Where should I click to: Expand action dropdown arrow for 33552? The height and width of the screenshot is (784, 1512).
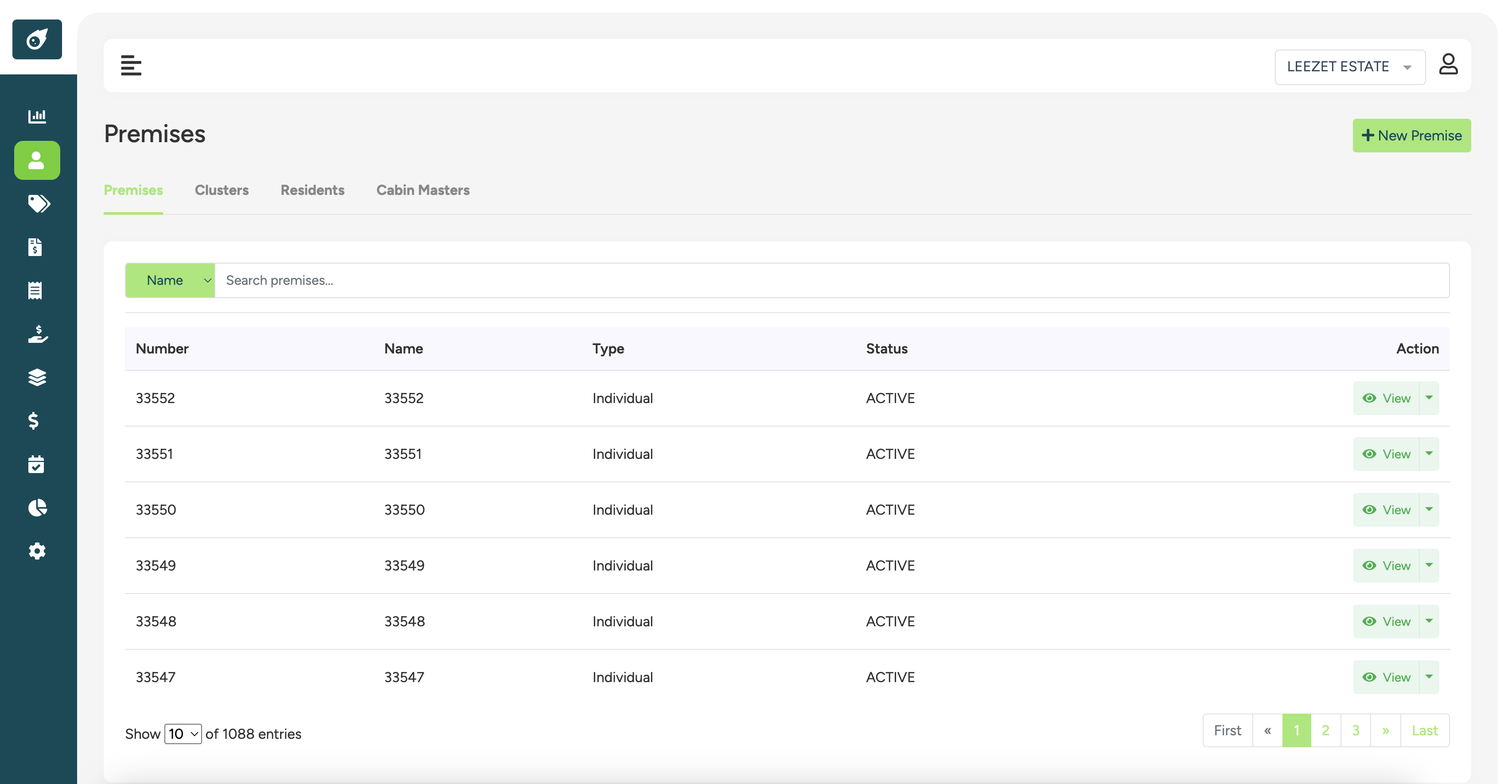click(1429, 399)
